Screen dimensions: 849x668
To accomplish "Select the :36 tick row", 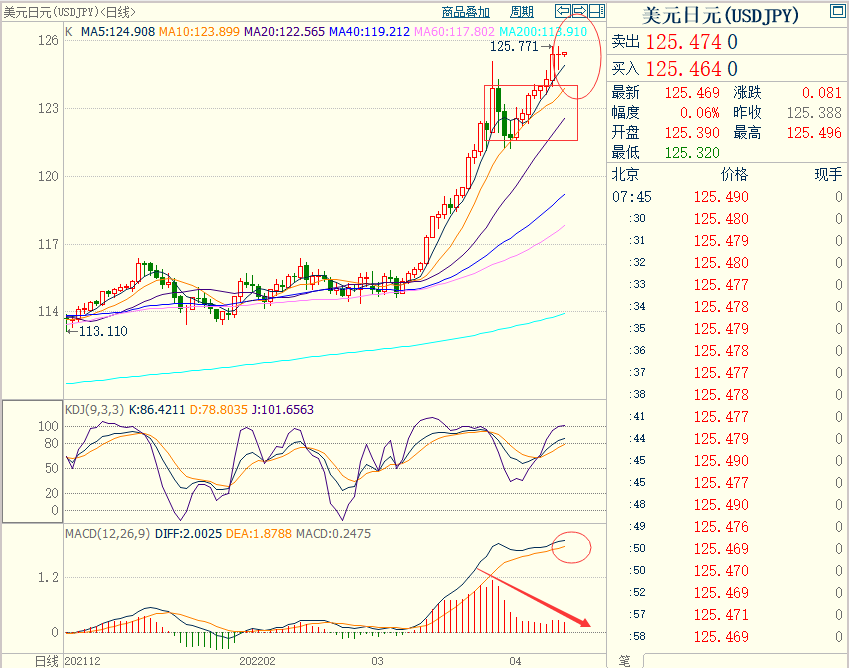I will click(x=727, y=351).
